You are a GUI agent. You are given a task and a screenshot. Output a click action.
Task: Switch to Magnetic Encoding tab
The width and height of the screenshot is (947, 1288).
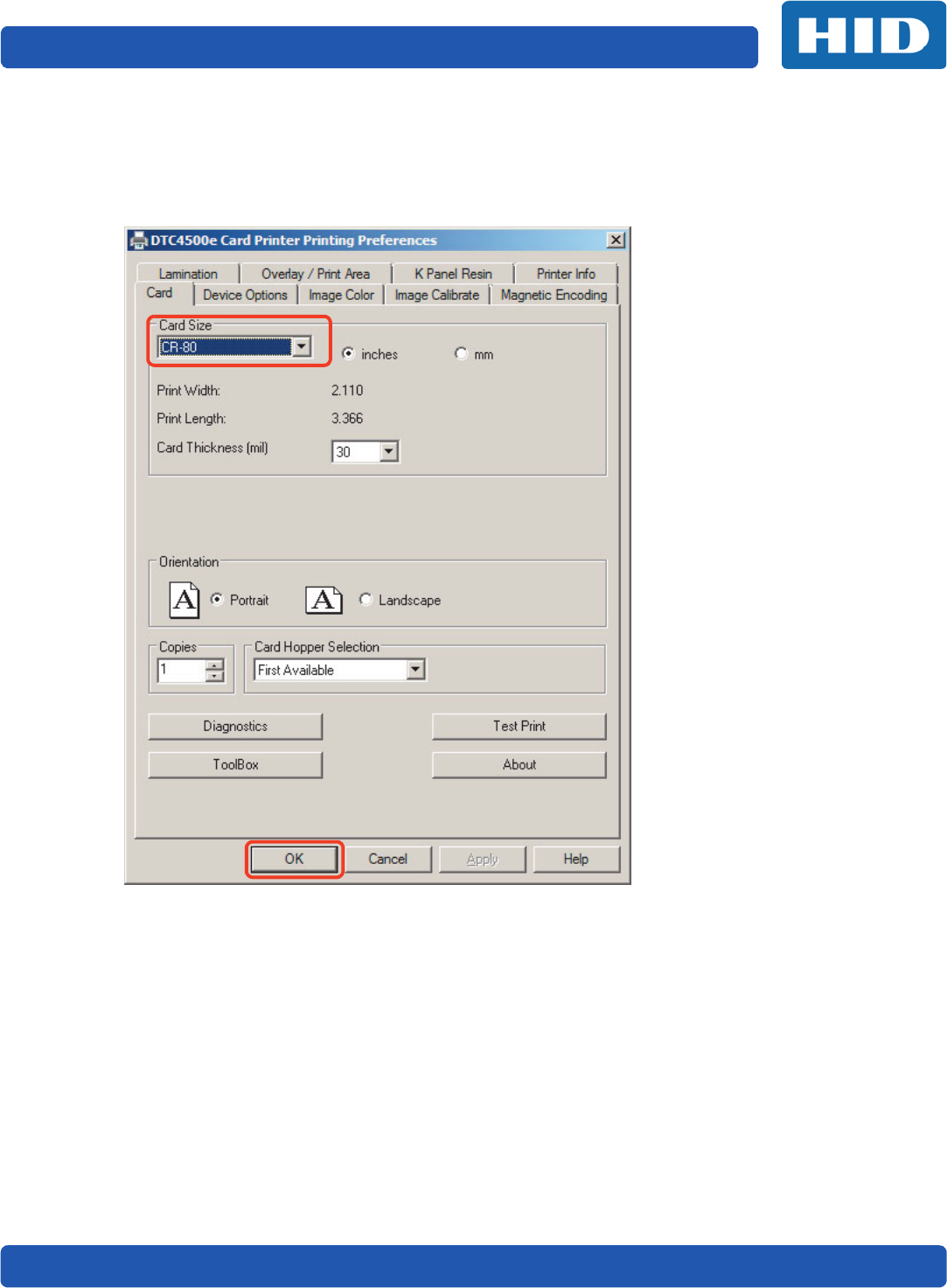(554, 296)
